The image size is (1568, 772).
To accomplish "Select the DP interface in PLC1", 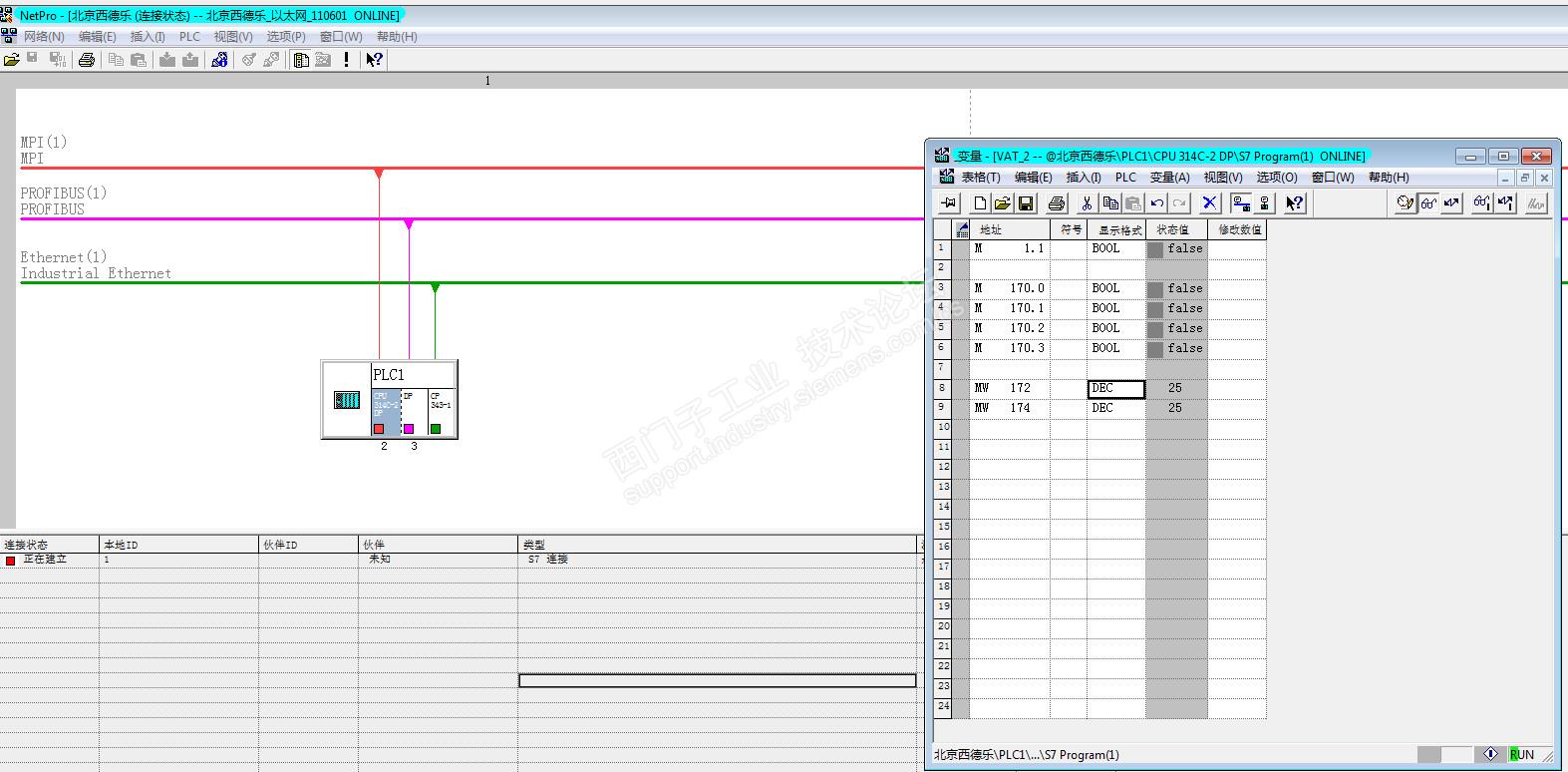I will pyautogui.click(x=414, y=412).
